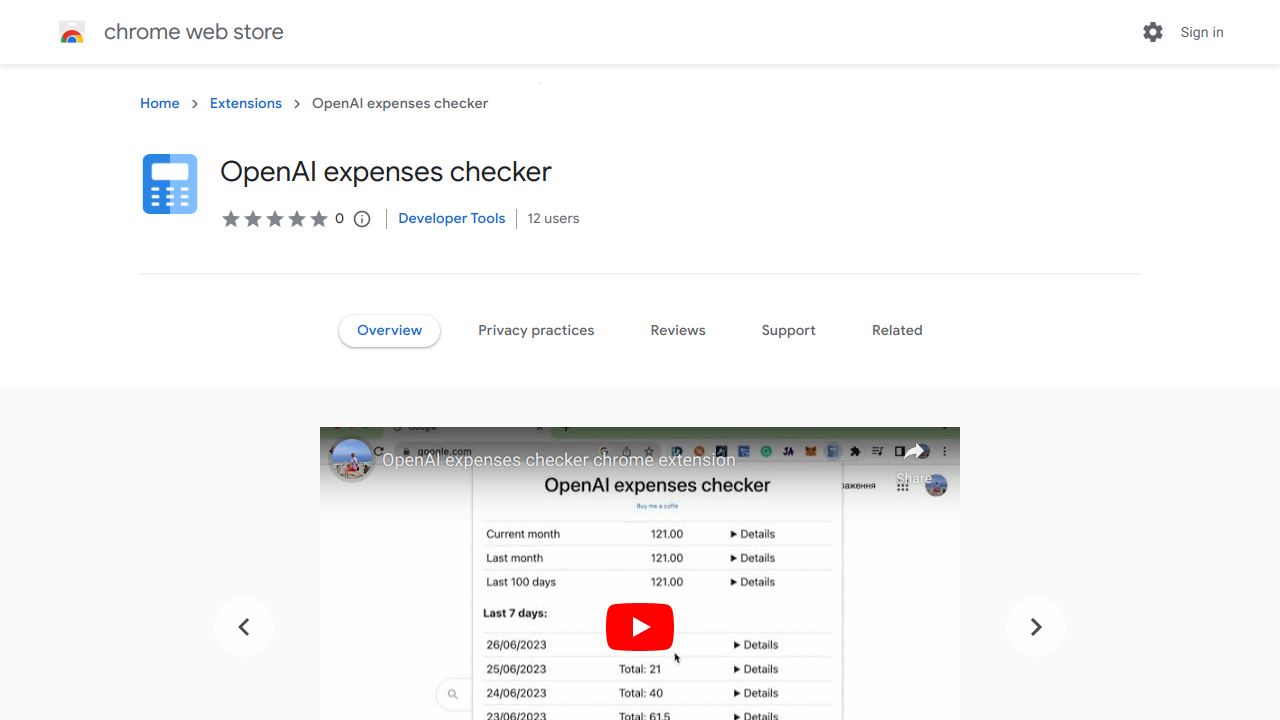Click the Sign in link
The height and width of the screenshot is (720, 1280).
[x=1202, y=32]
